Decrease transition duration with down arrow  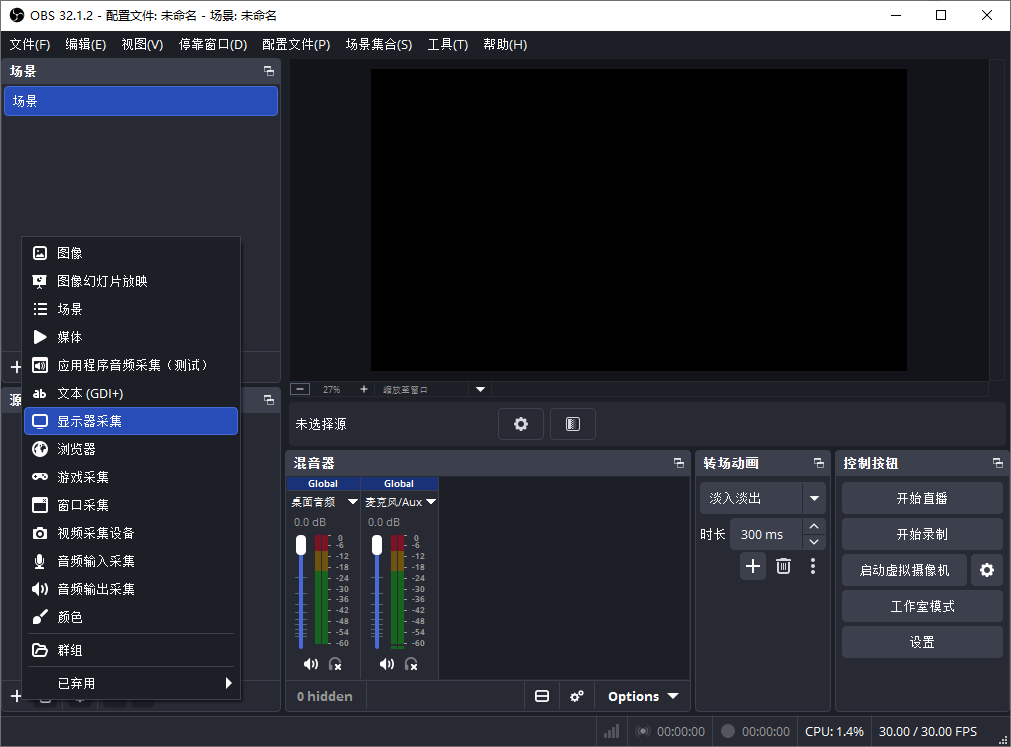coord(814,542)
